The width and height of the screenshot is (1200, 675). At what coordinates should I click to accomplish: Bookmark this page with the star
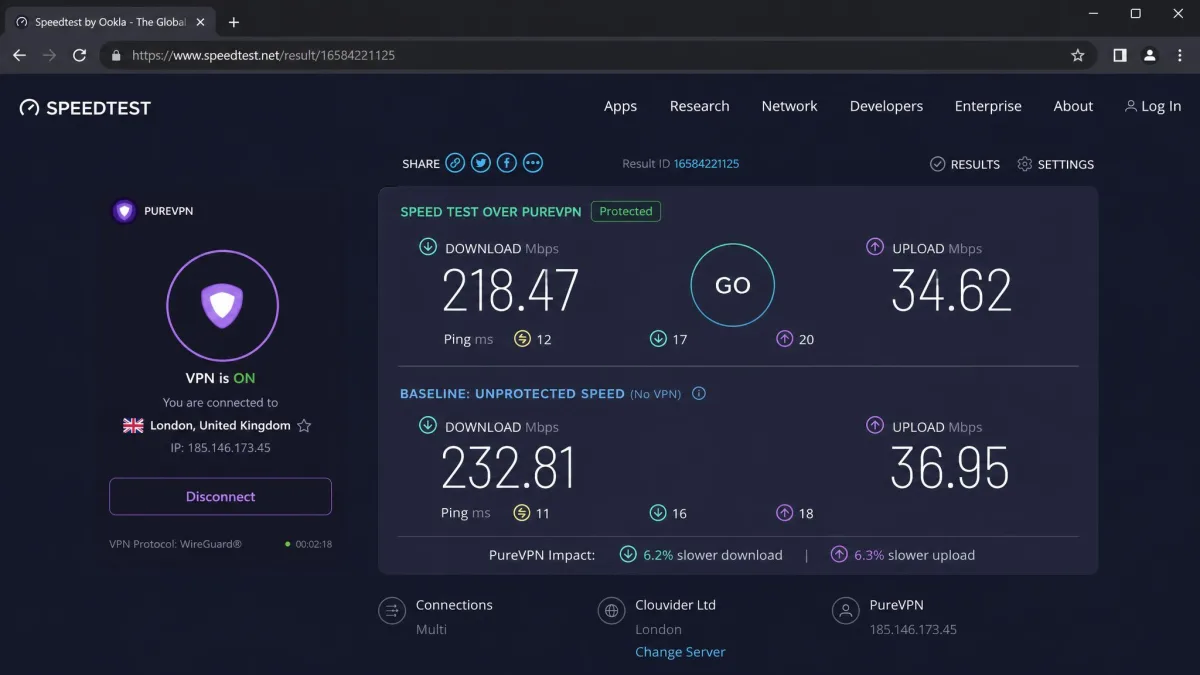click(x=1077, y=55)
